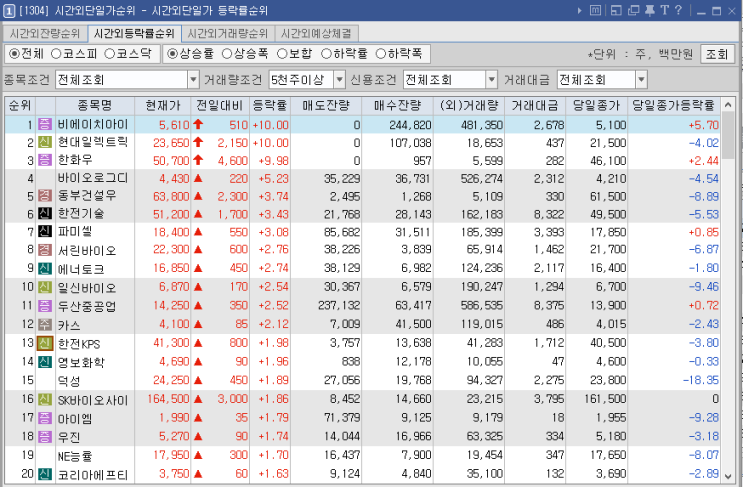Sort by the (외)거래량 column header

[469, 105]
